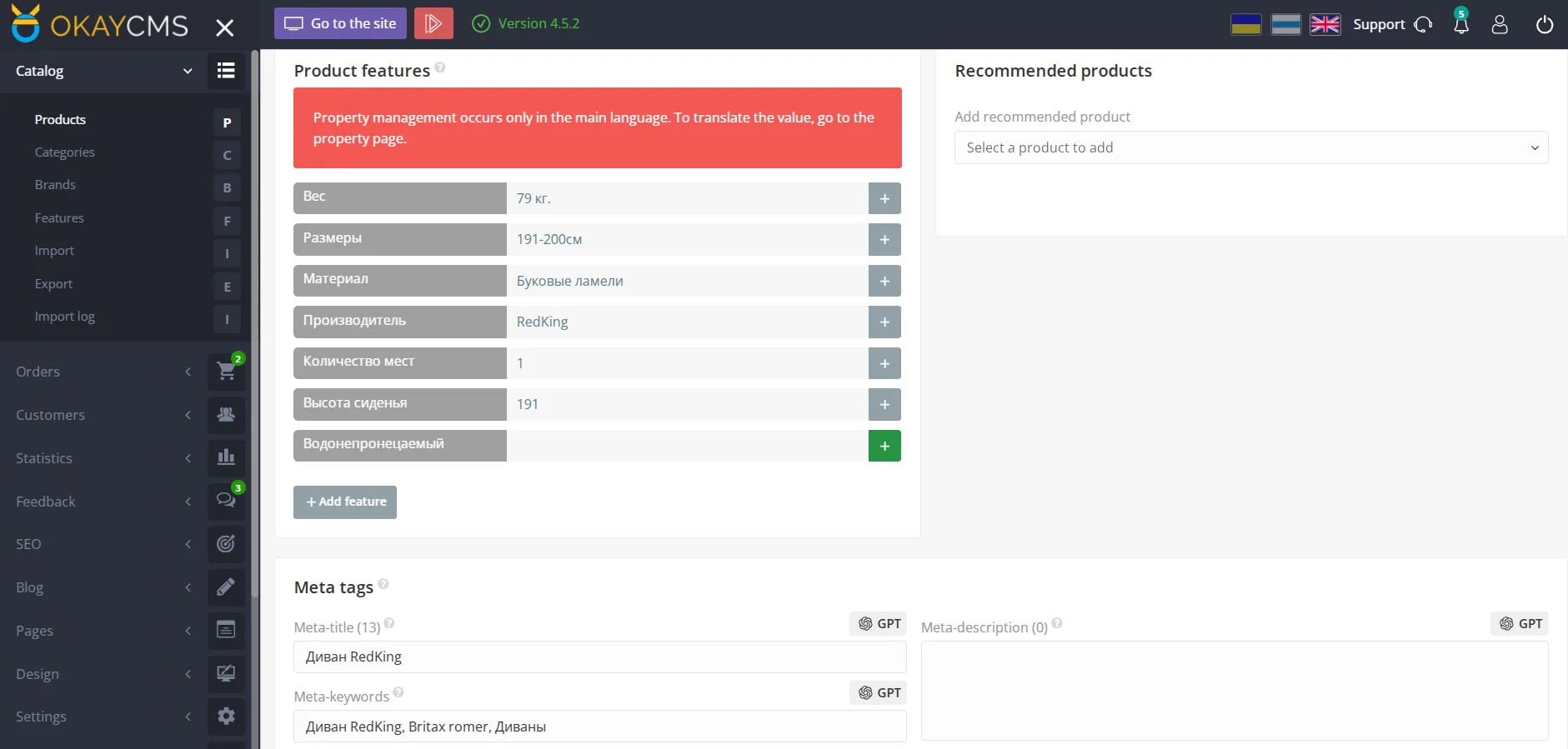1568x749 pixels.
Task: Generate Meta-description with GPT button
Action: pyautogui.click(x=1520, y=623)
